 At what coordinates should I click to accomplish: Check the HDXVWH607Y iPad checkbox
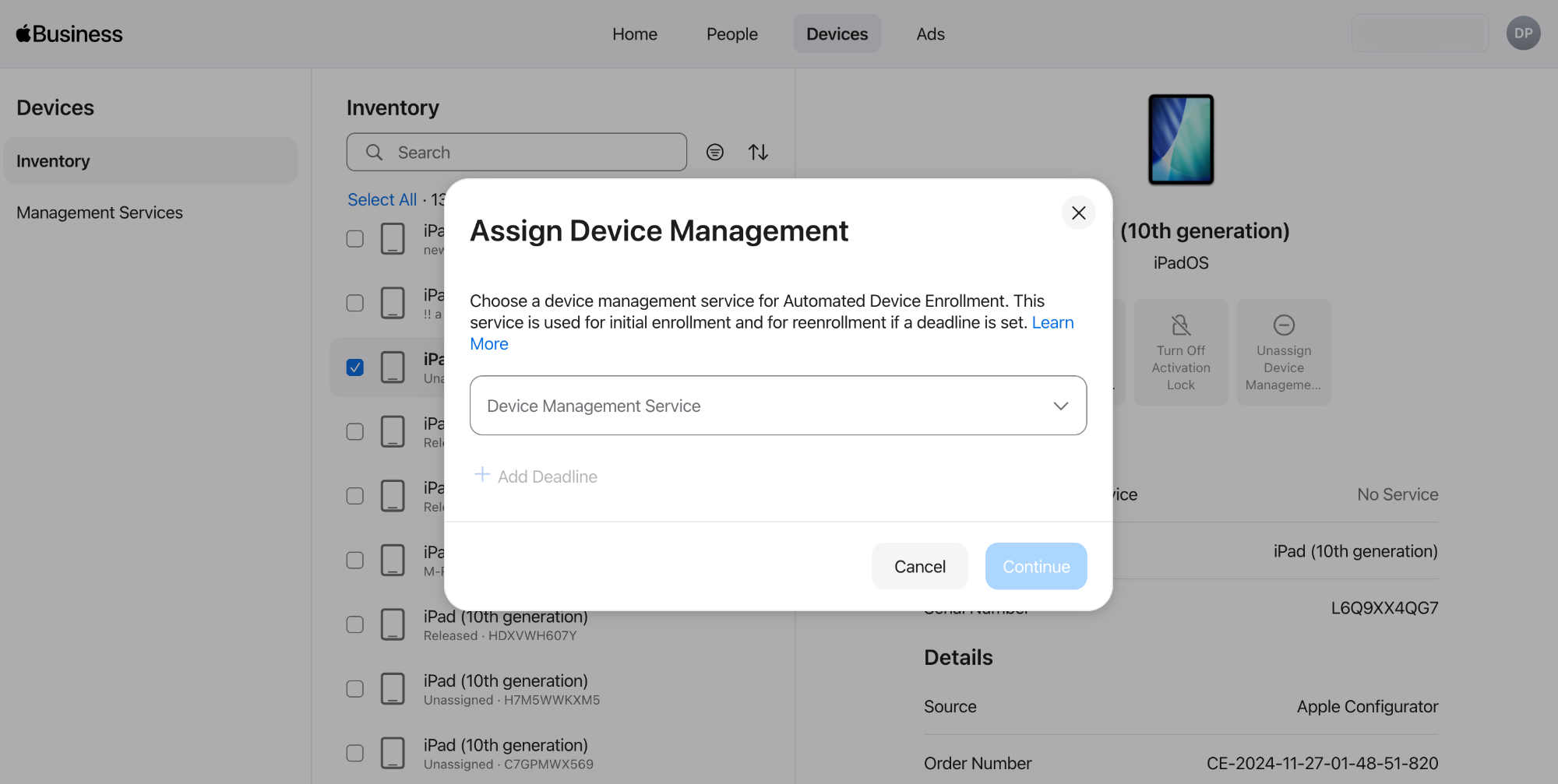tap(354, 624)
